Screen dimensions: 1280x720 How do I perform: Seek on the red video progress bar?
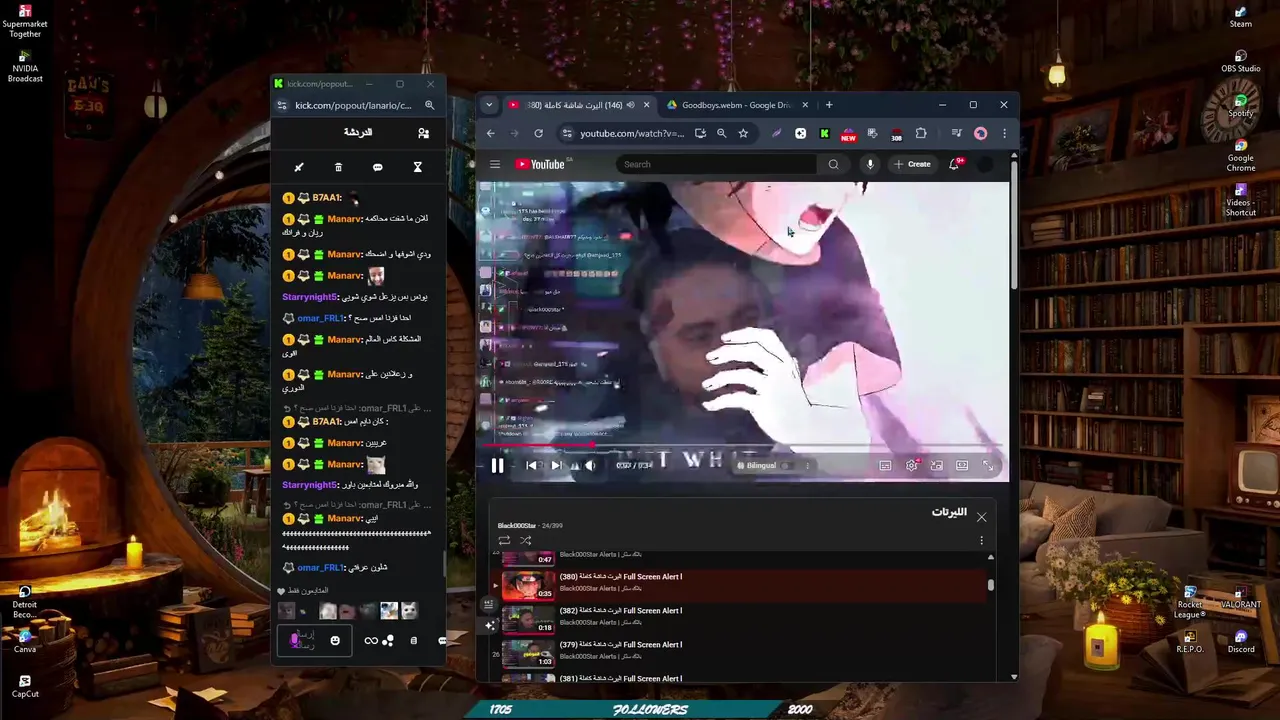743,446
